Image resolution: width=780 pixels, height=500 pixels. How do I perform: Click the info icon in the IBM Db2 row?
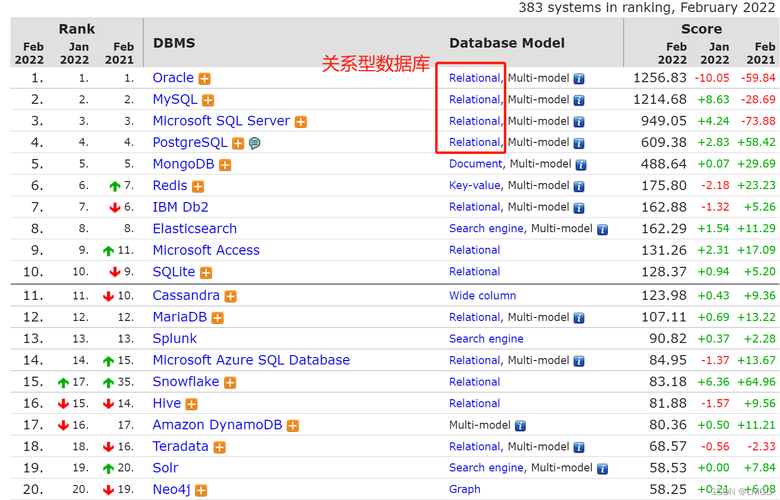click(579, 208)
